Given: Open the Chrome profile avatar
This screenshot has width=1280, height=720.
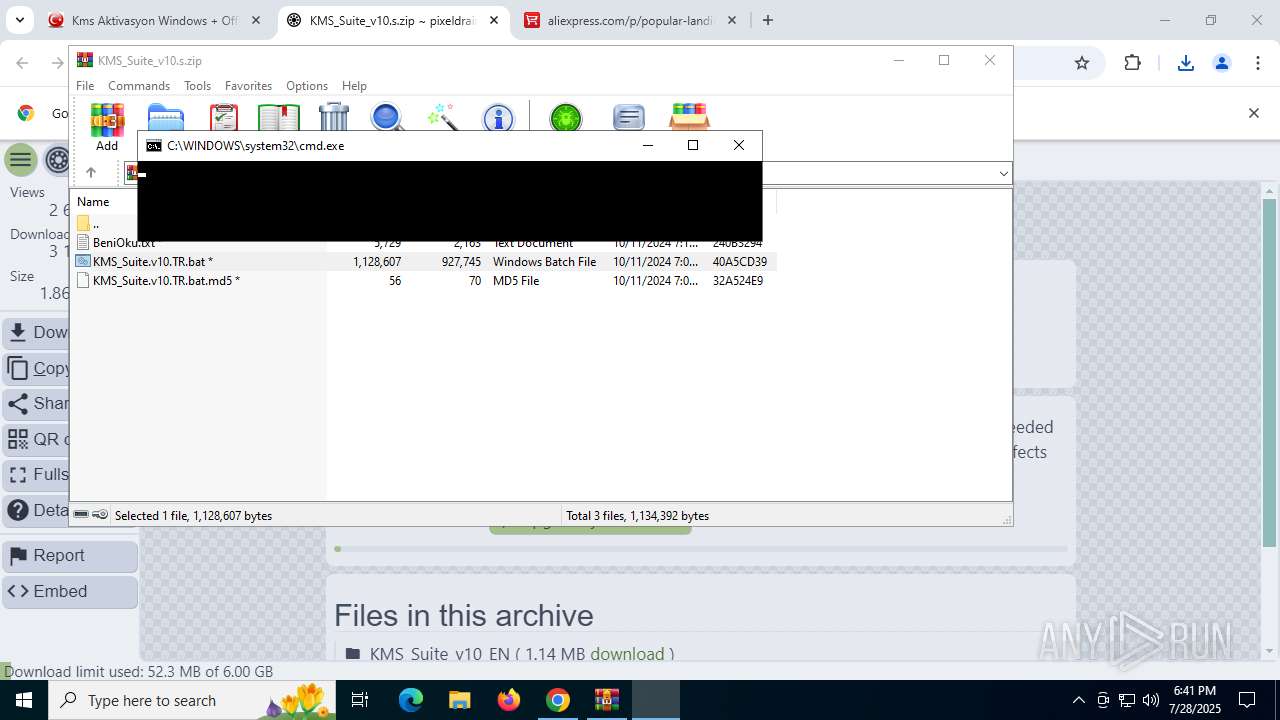Looking at the screenshot, I should tap(1222, 63).
